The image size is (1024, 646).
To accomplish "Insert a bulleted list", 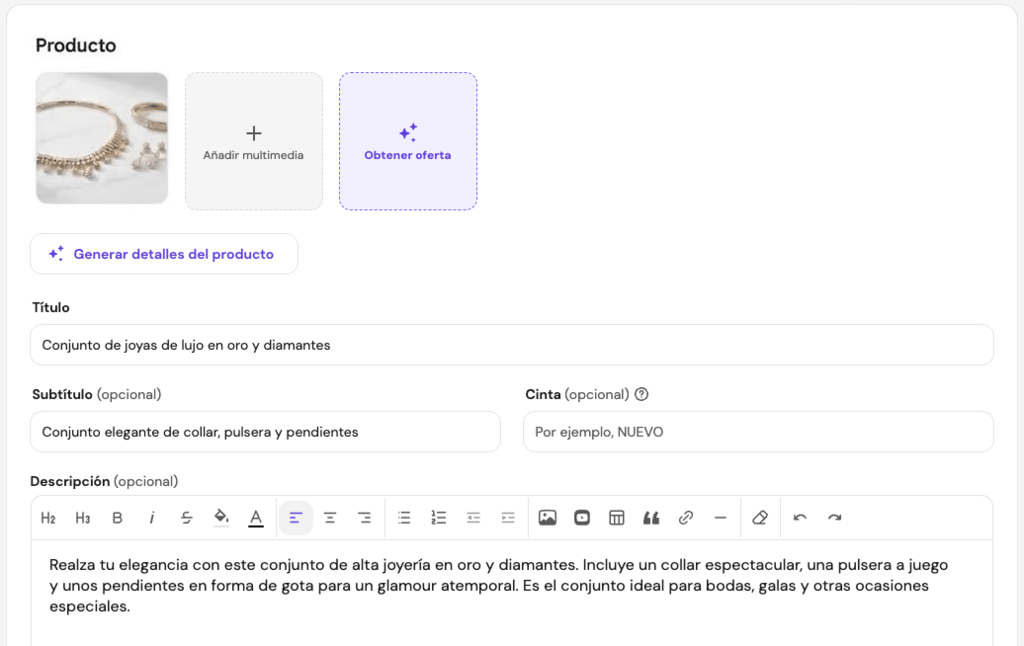I will (x=404, y=518).
